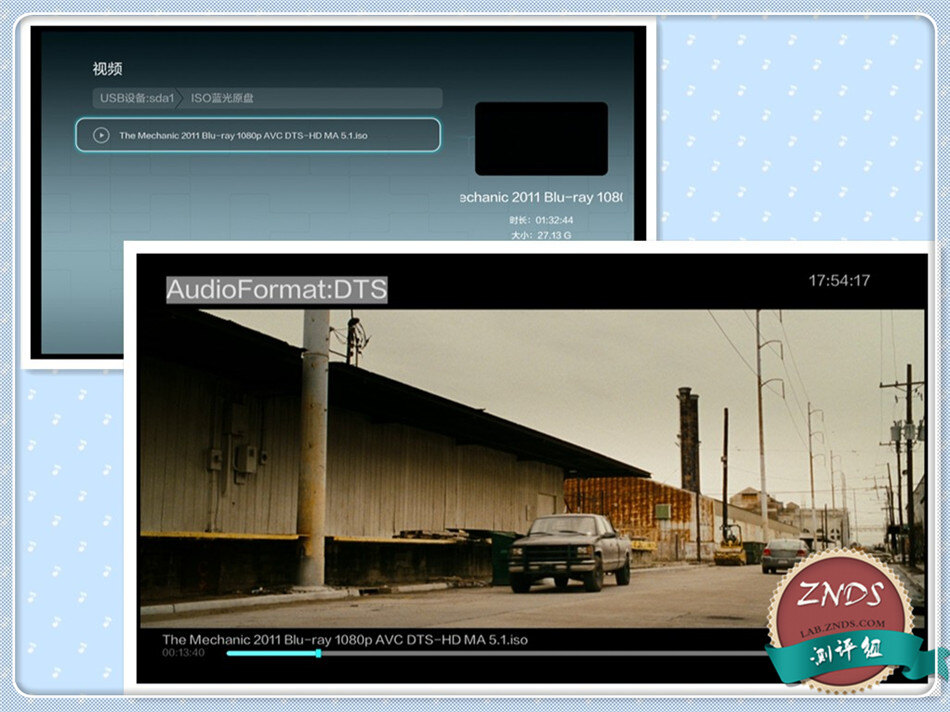Click the 视频 section heading

point(107,69)
